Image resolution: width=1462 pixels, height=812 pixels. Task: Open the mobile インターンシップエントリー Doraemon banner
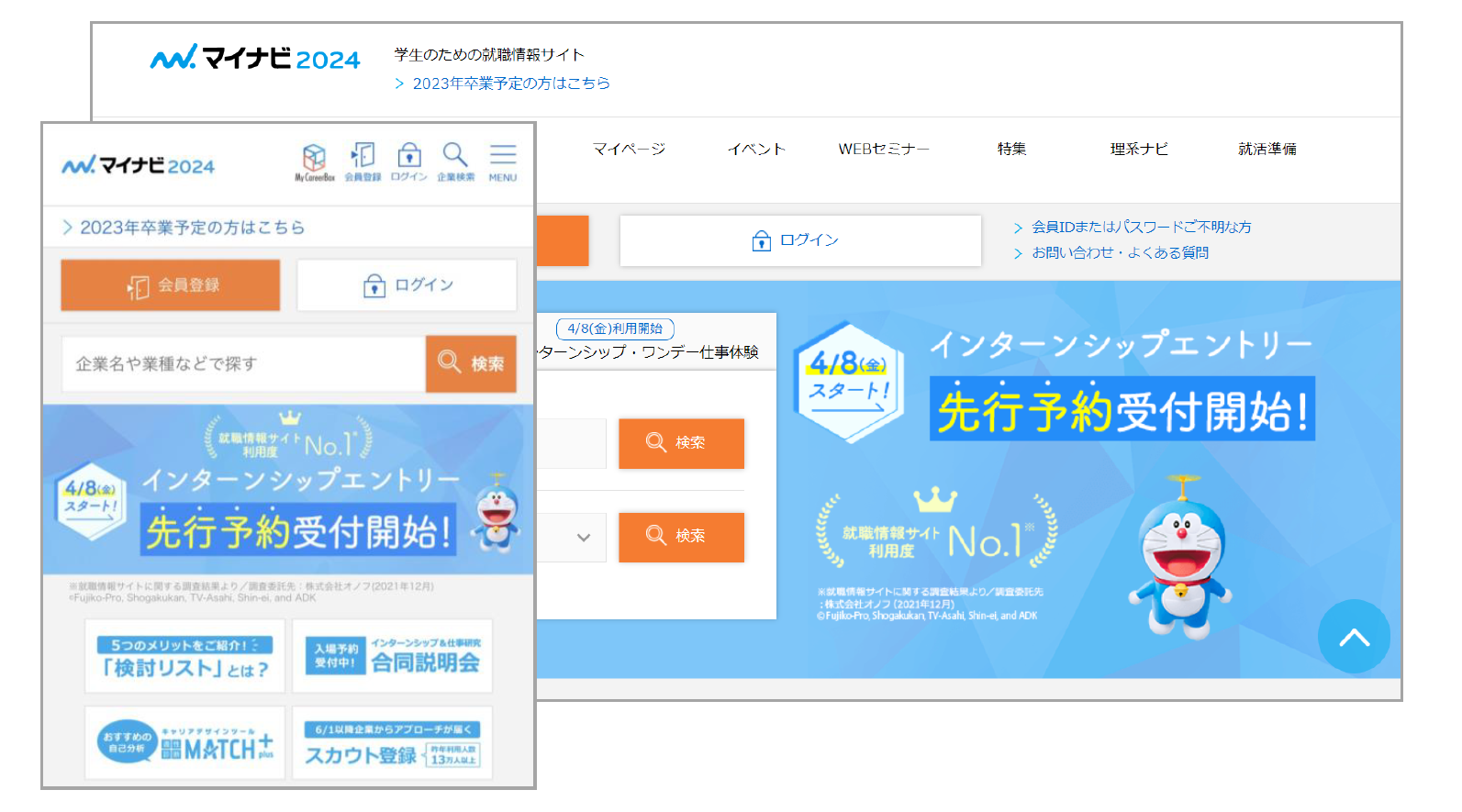coord(289,490)
